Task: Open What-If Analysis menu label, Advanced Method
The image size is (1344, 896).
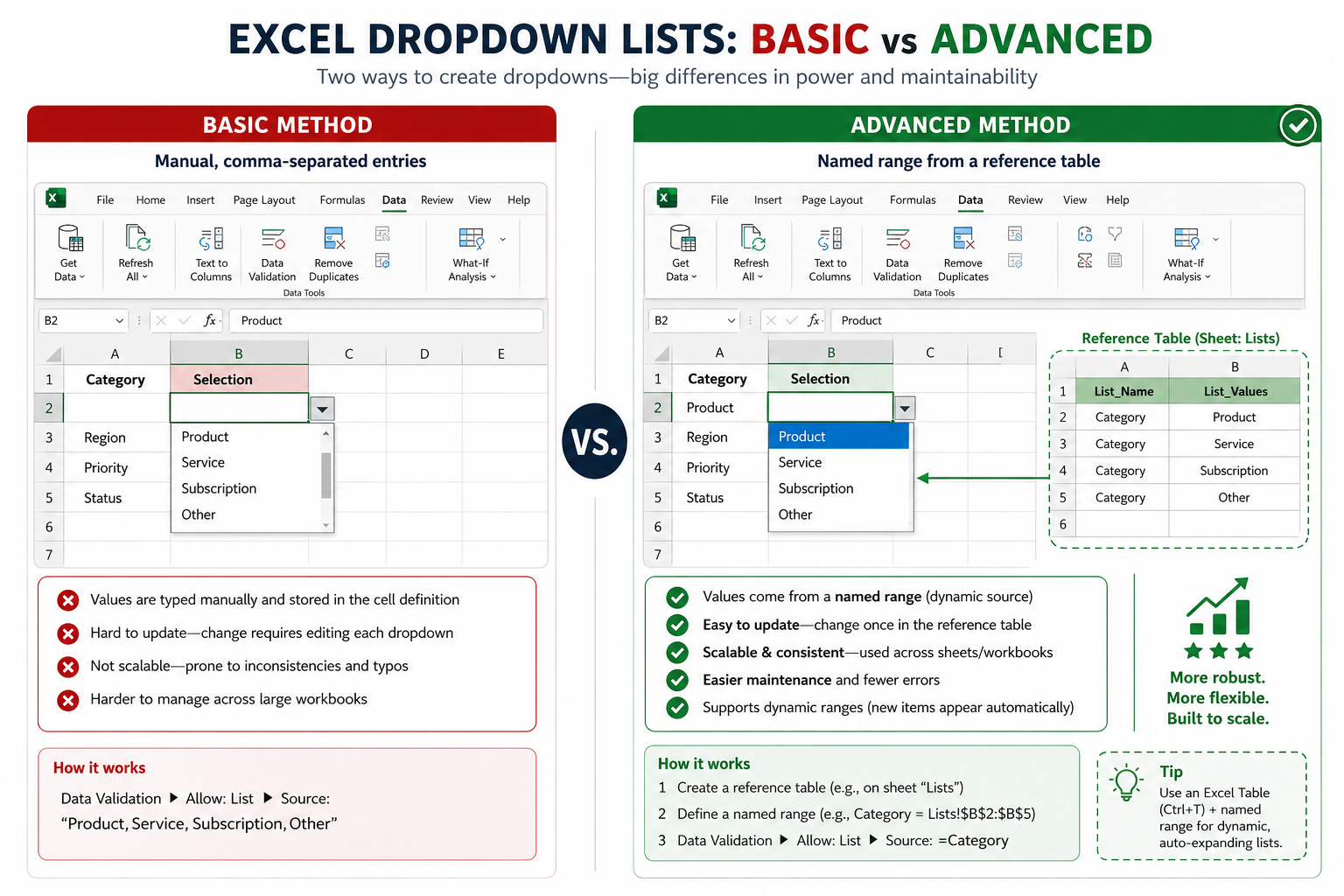Action: 1186,269
